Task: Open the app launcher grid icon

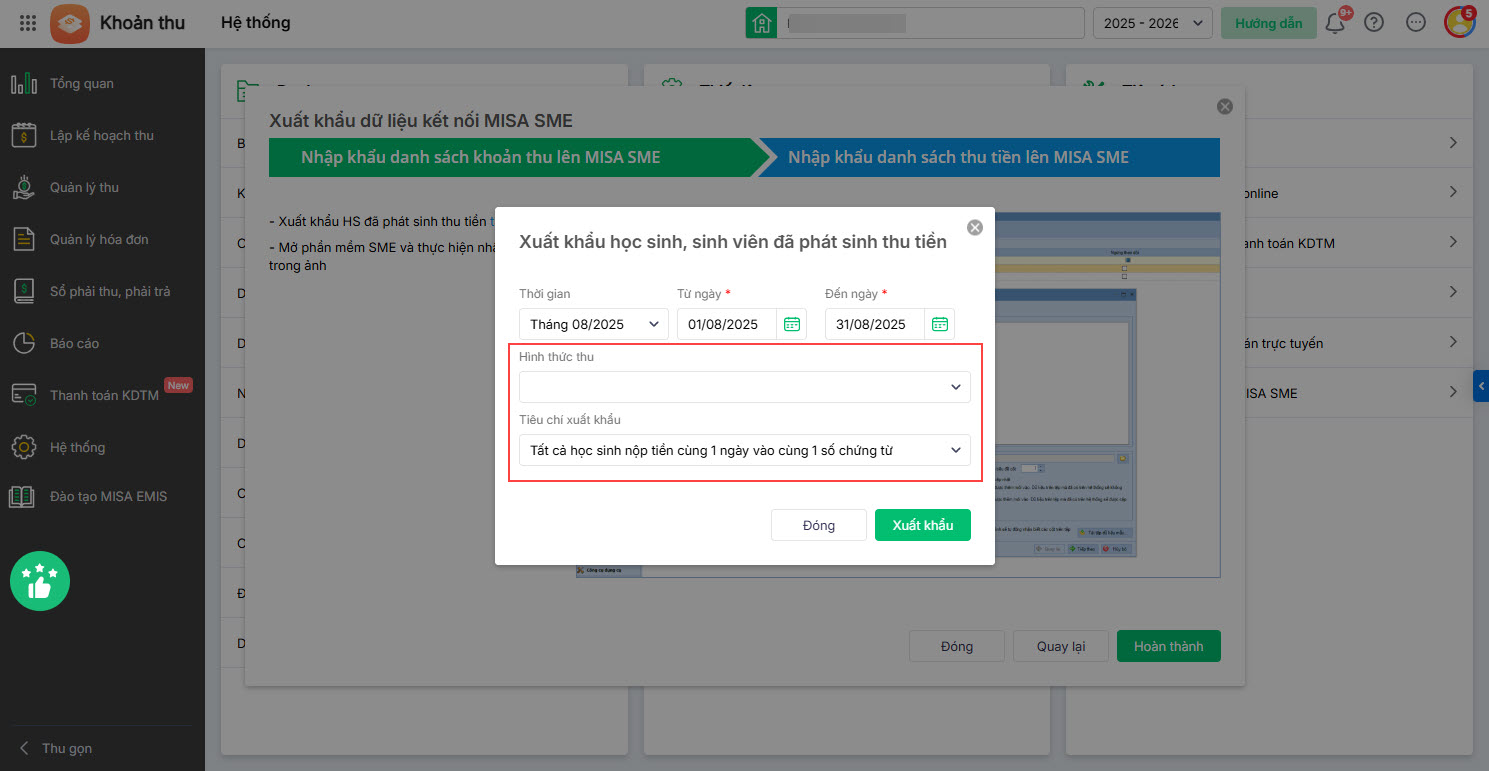Action: 29,23
